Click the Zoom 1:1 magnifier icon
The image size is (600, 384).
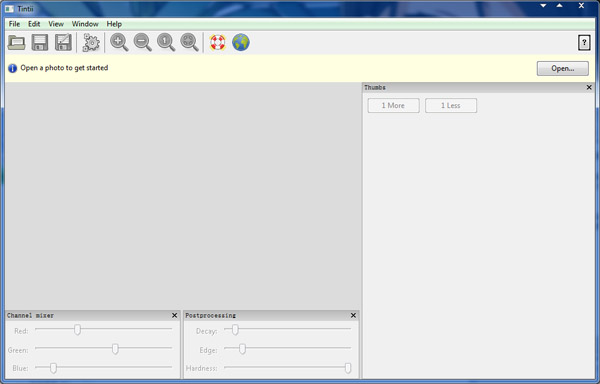[166, 42]
